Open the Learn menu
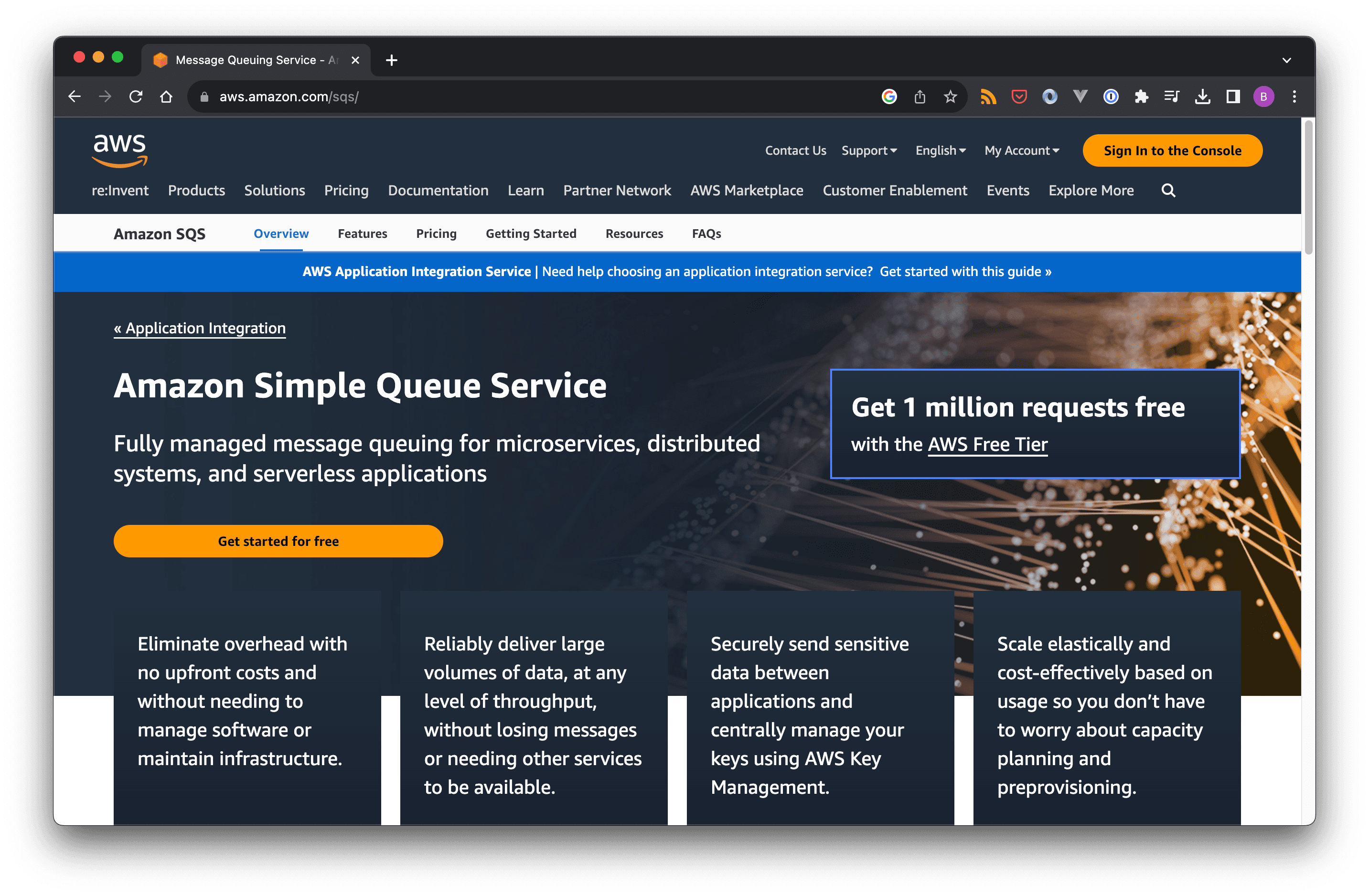 (525, 191)
